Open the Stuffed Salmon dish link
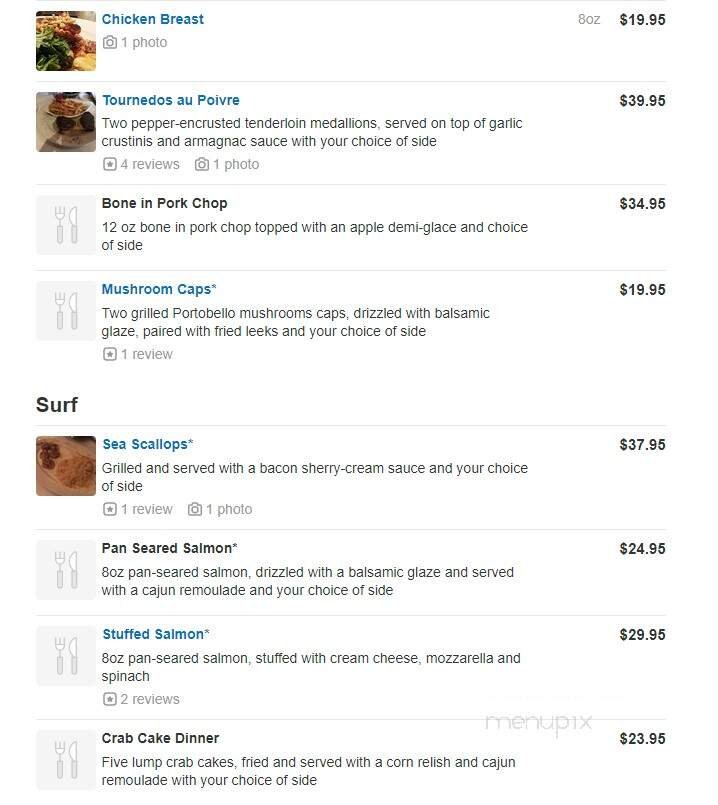This screenshot has height=805, width=718. pos(153,634)
